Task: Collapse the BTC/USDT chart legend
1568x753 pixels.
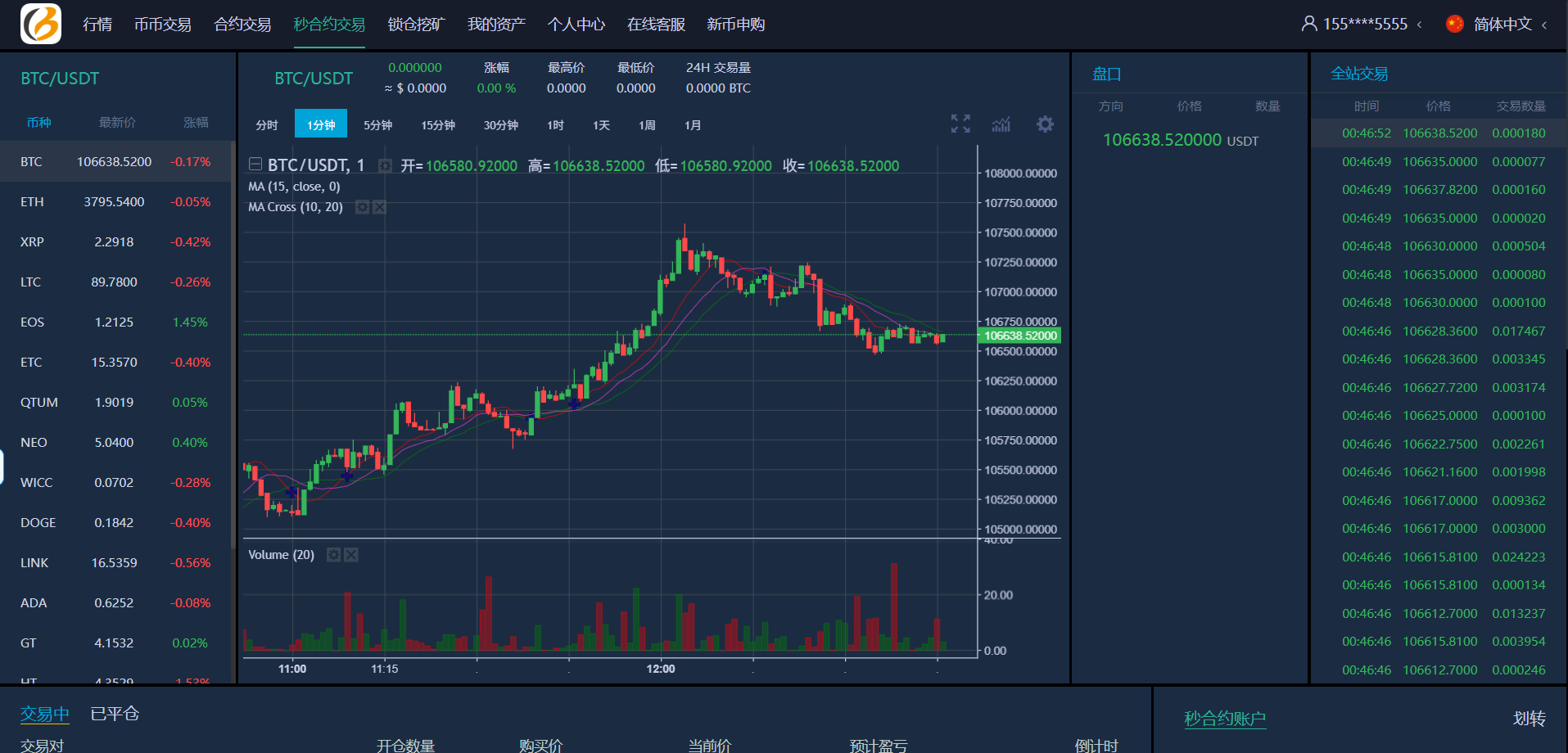Action: coord(255,165)
